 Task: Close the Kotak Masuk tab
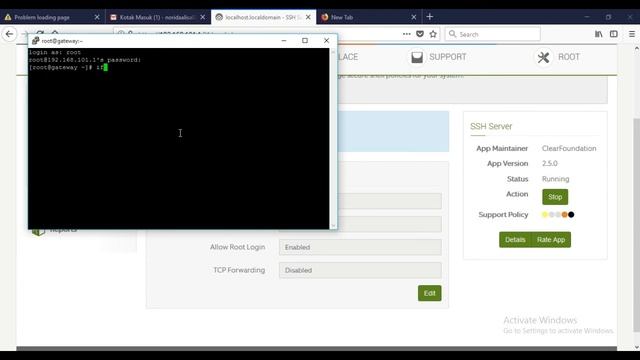[202, 17]
